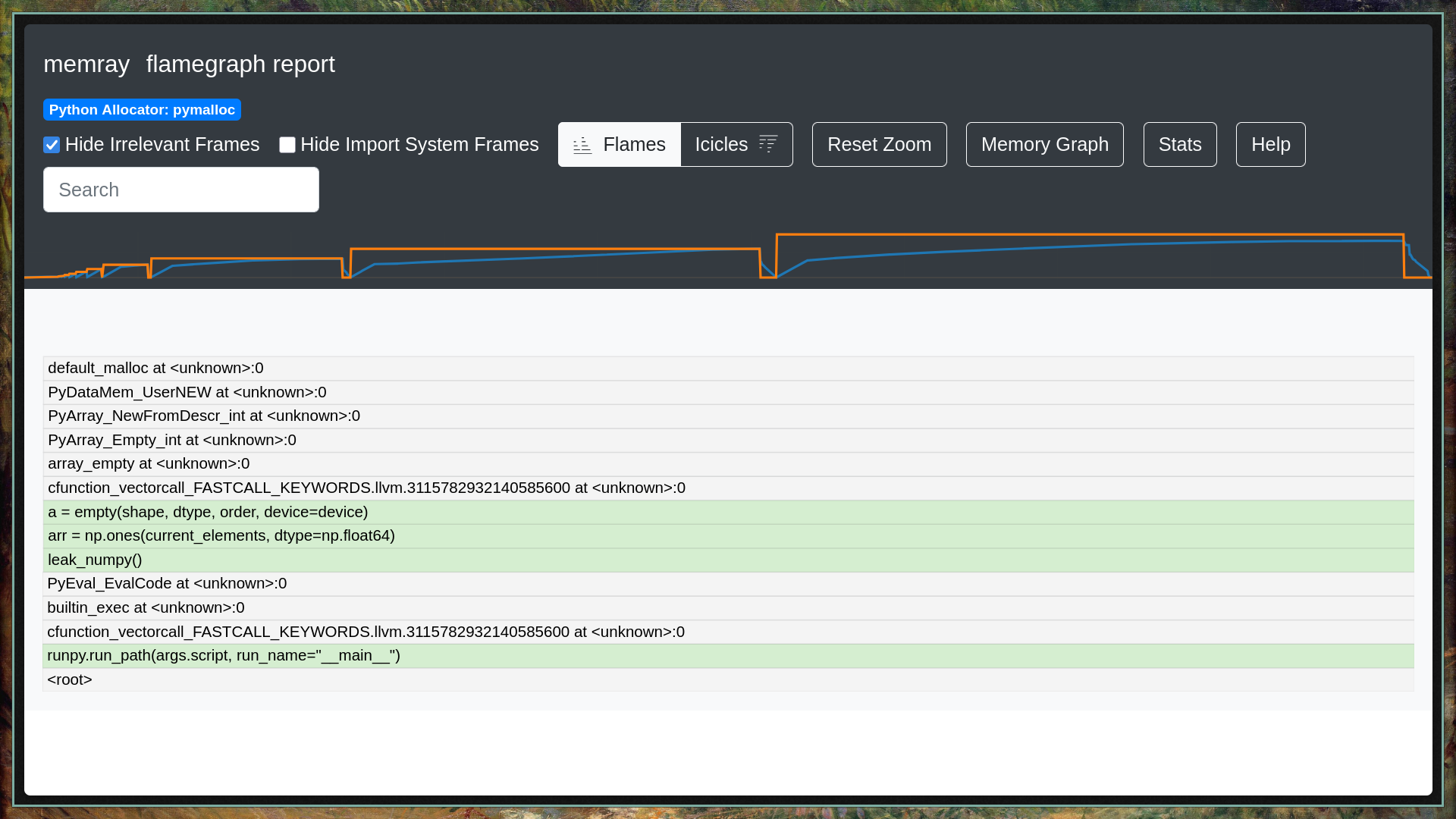Focus the Search input field
Screen dimensions: 1456x819
pos(181,190)
